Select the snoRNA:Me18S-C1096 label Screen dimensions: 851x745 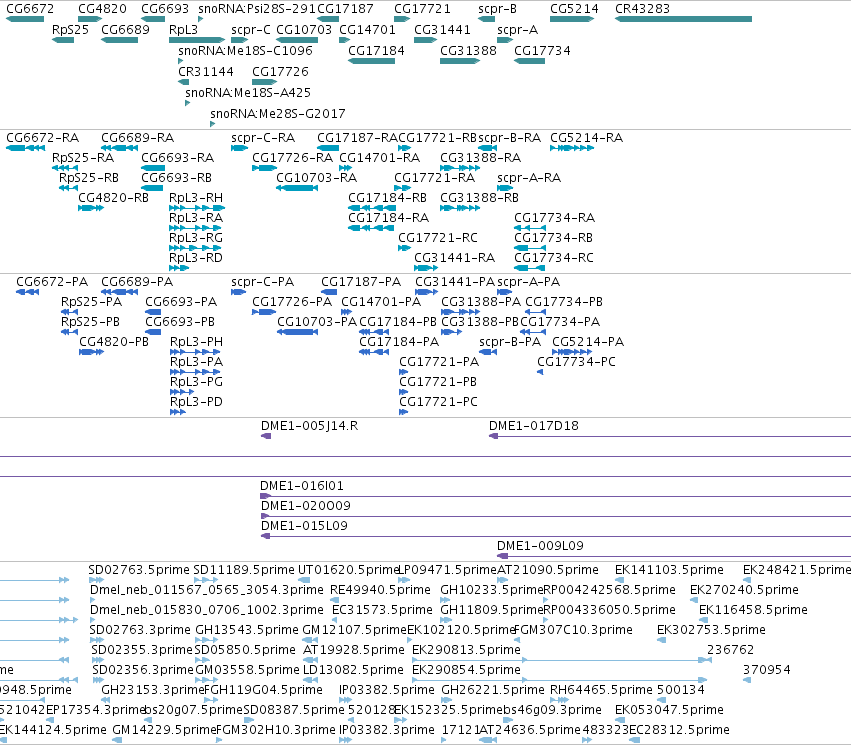click(x=245, y=51)
